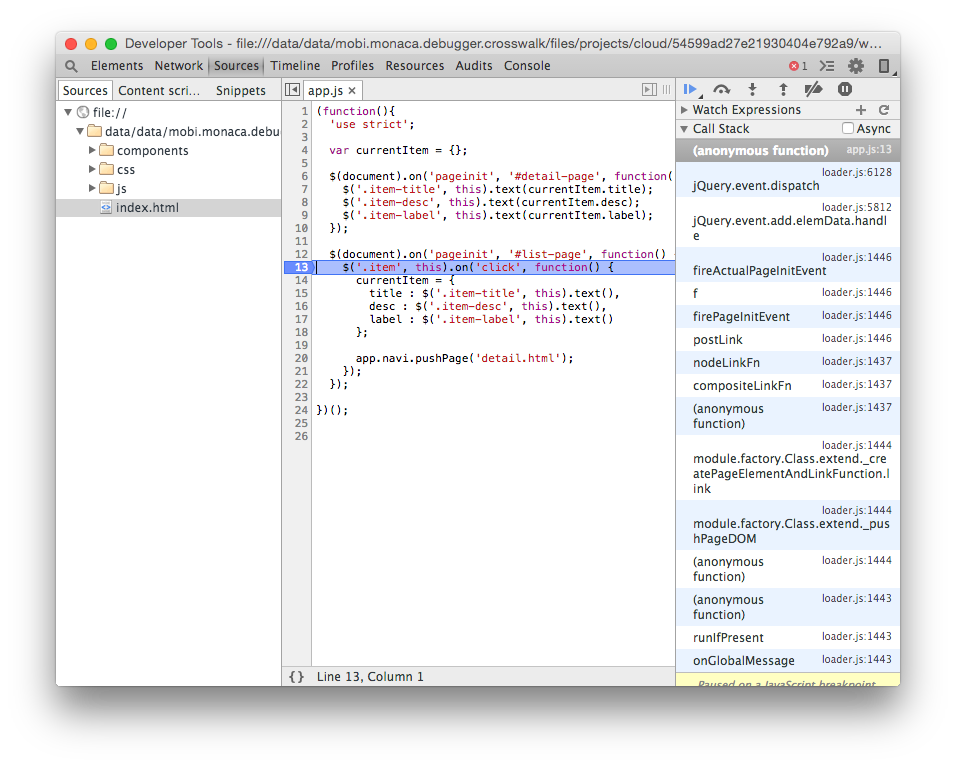Expand the css folder
This screenshot has width=956, height=766.
click(93, 170)
